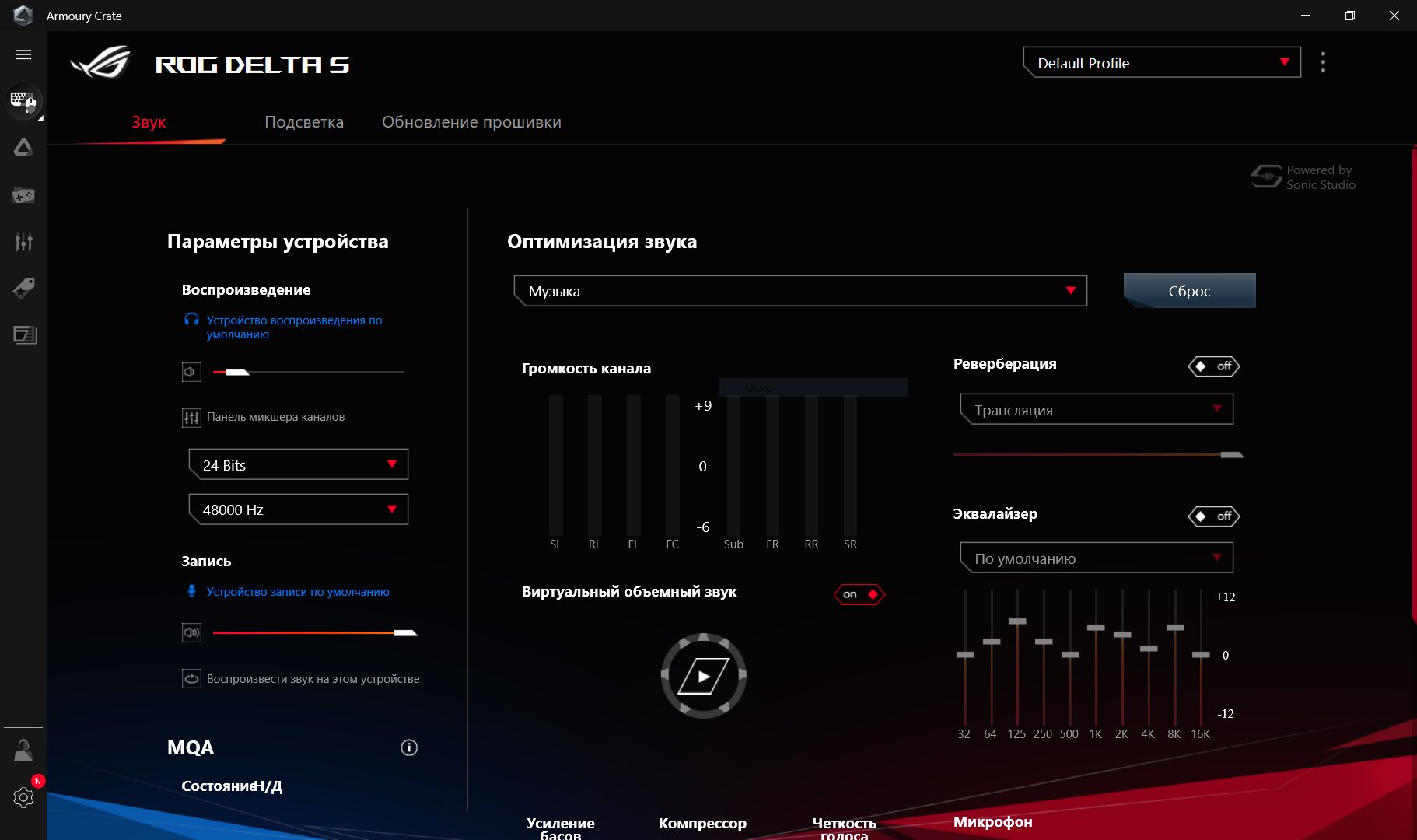Viewport: 1417px width, 840px height.
Task: Open the Settings gear icon
Action: [x=23, y=797]
